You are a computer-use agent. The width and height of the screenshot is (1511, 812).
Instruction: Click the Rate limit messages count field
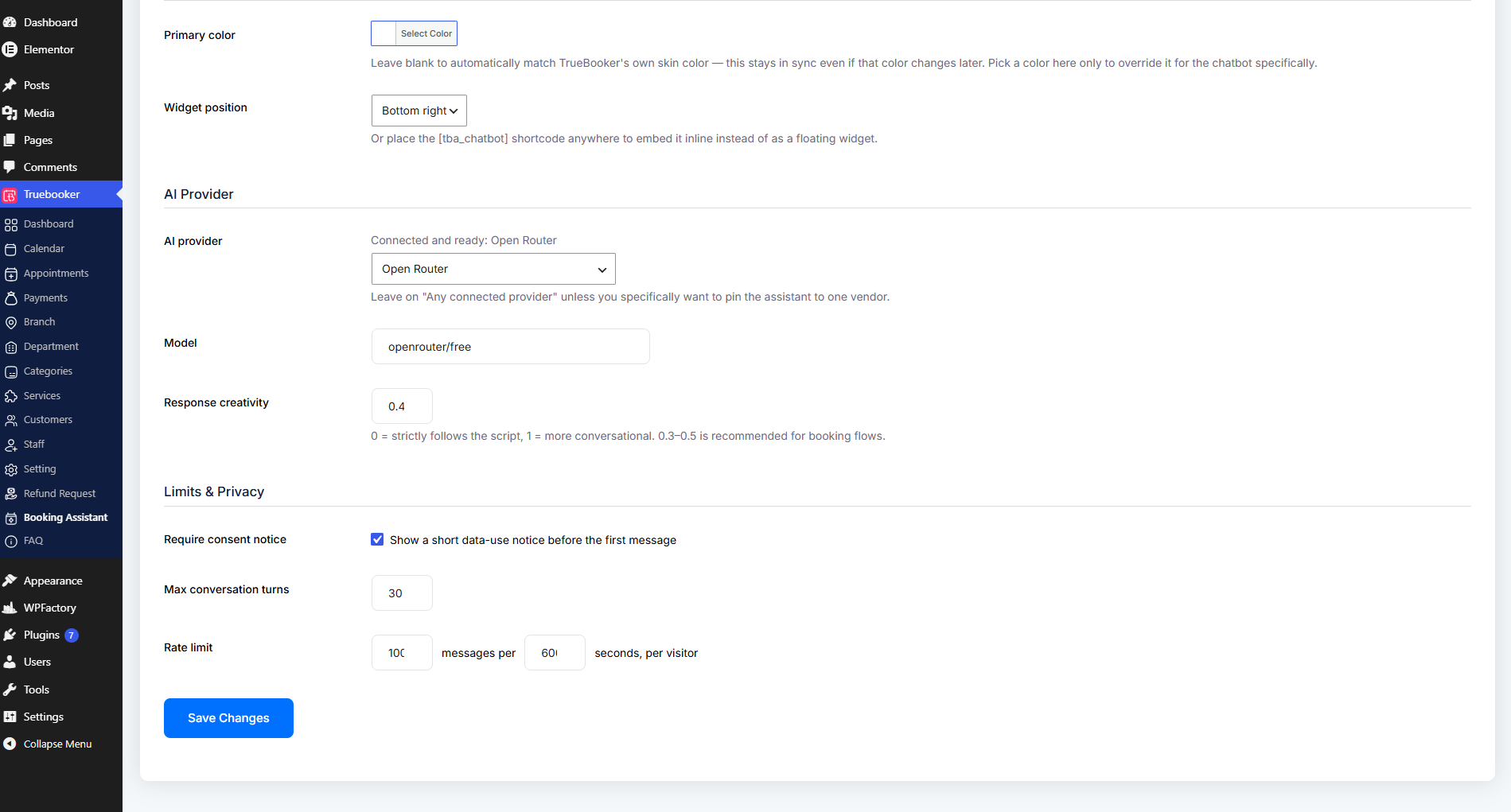(x=402, y=653)
